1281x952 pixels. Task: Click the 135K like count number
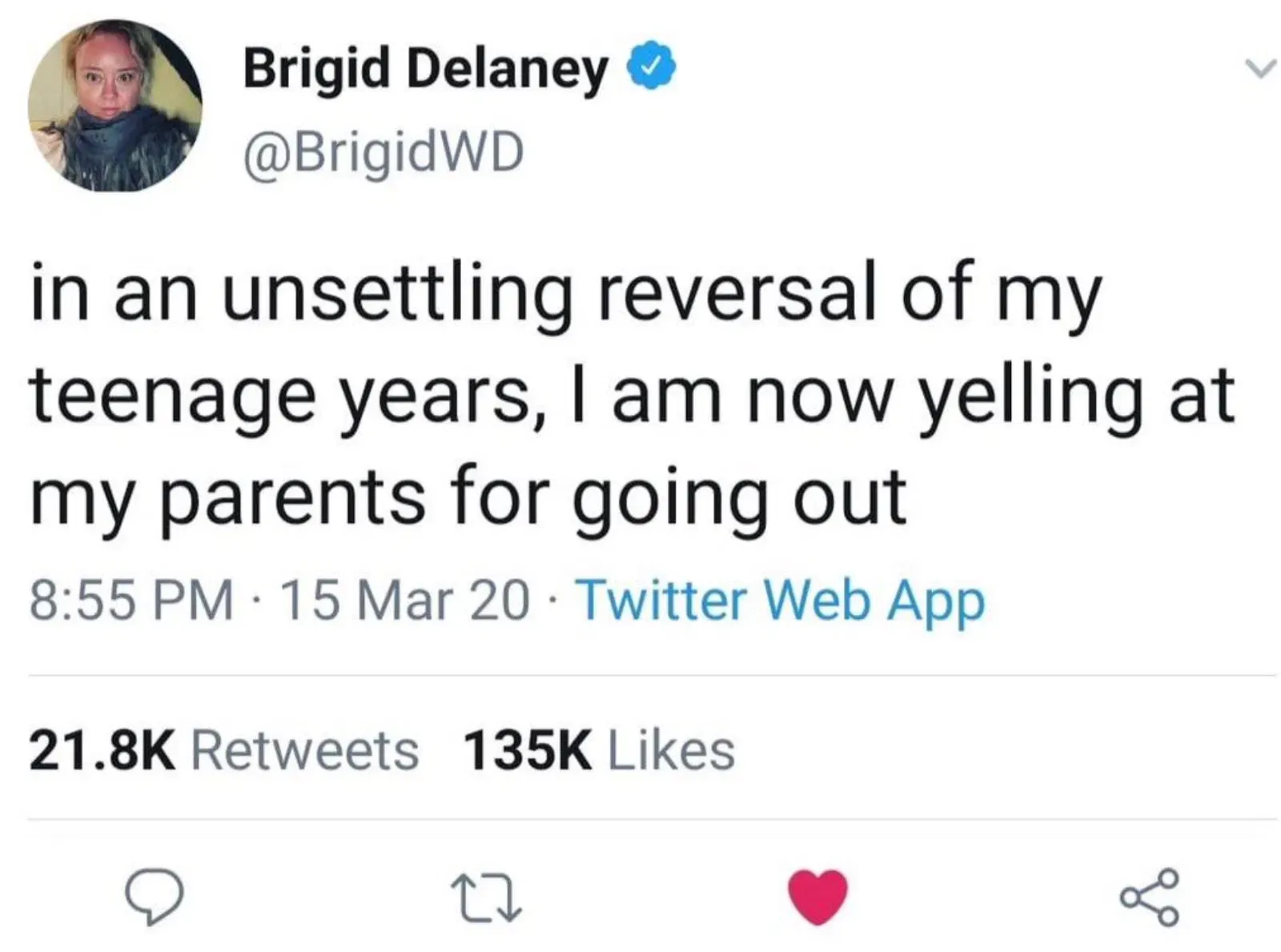pyautogui.click(x=528, y=751)
